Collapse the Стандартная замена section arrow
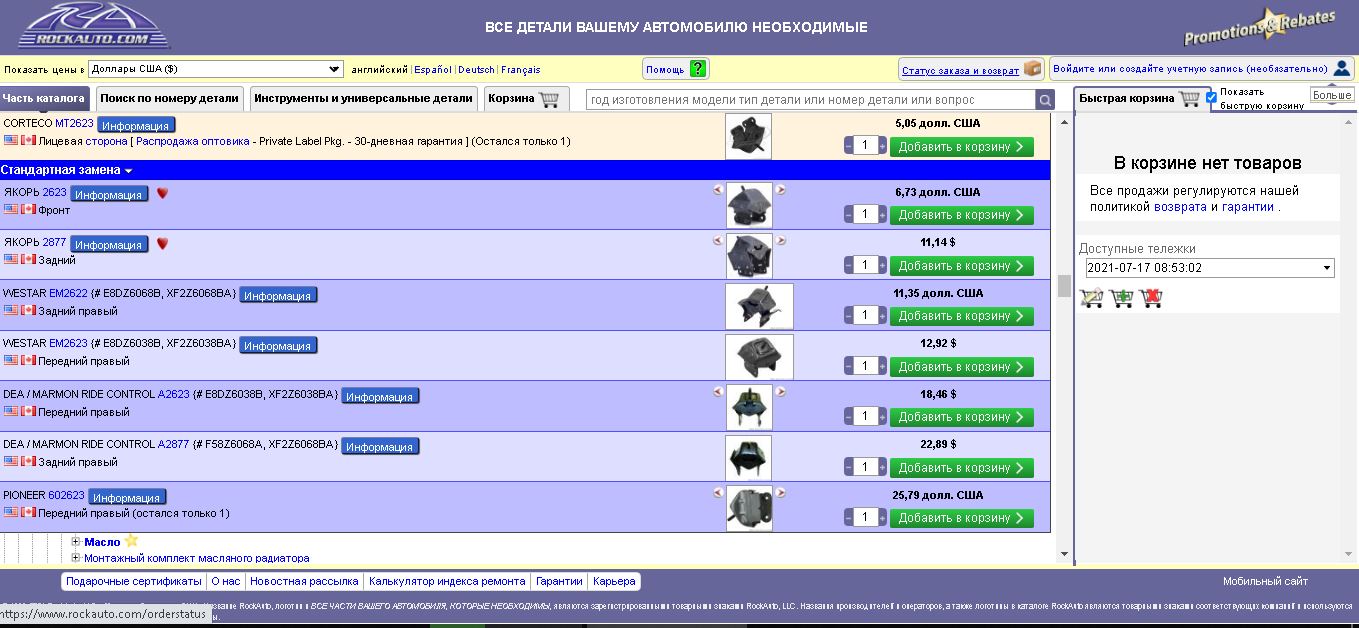Screen dimensions: 1359x628 129,171
